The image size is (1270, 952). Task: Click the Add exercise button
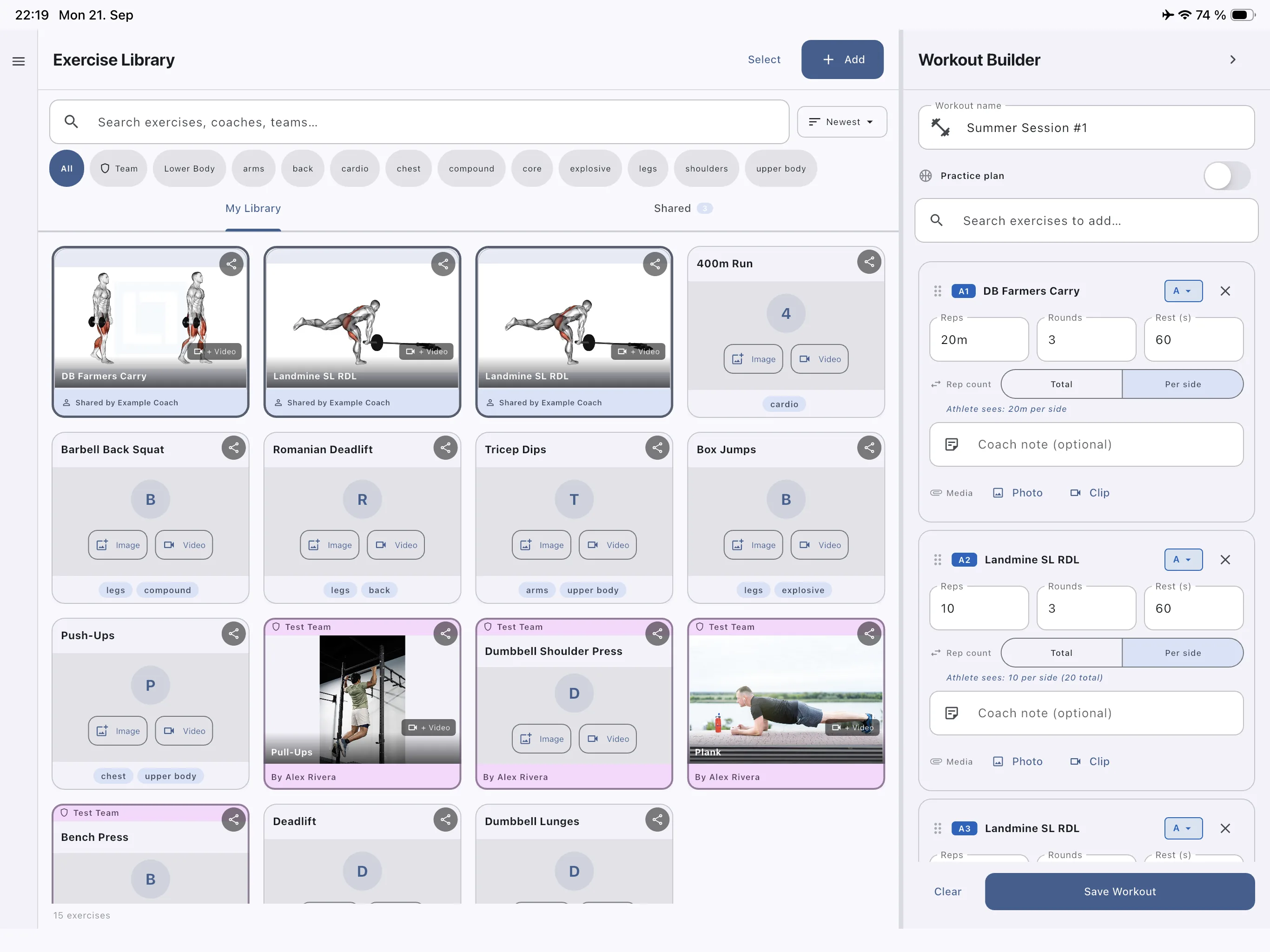pyautogui.click(x=842, y=59)
